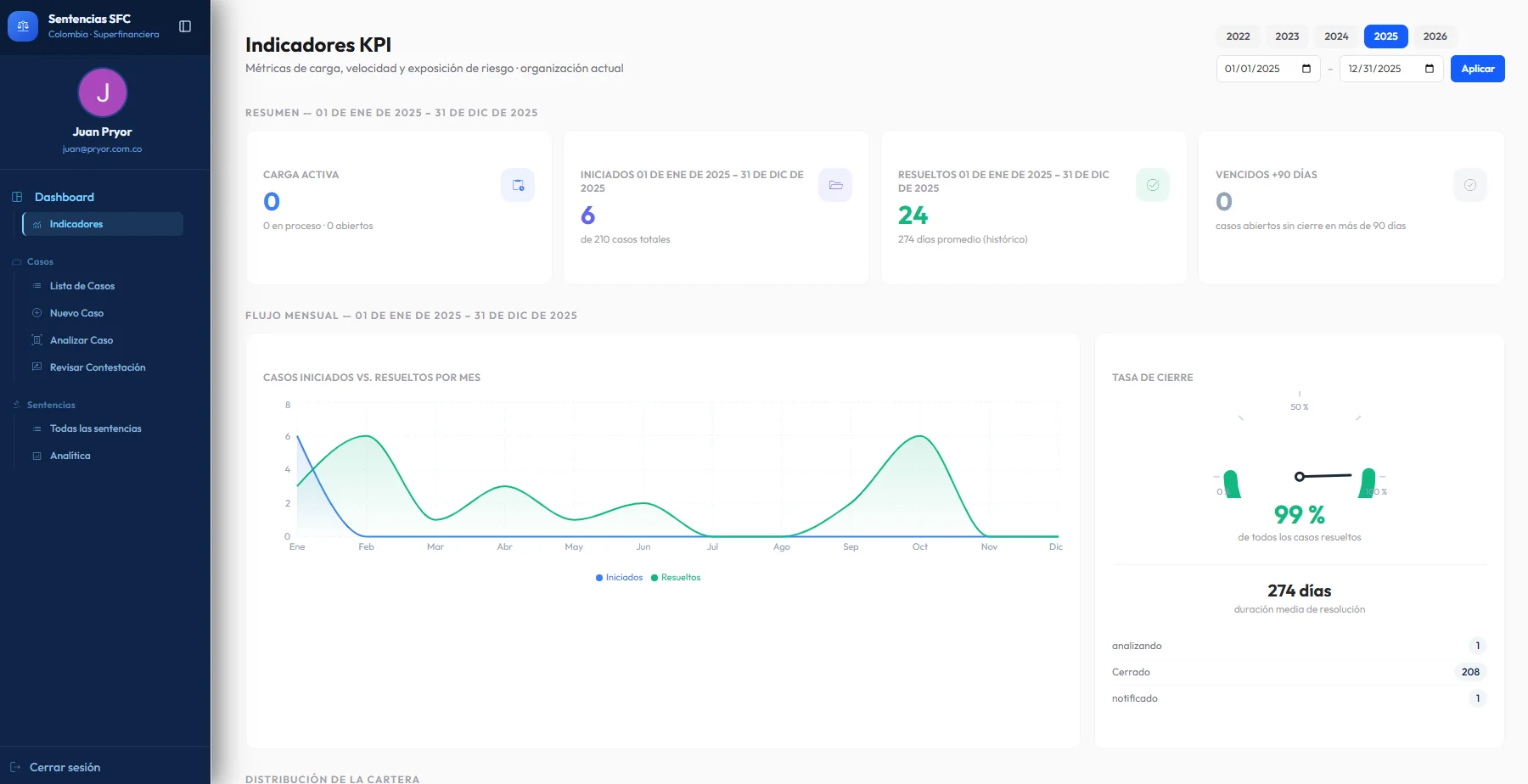Collapse the sidebar with the panel icon
The height and width of the screenshot is (784, 1528).
point(185,25)
